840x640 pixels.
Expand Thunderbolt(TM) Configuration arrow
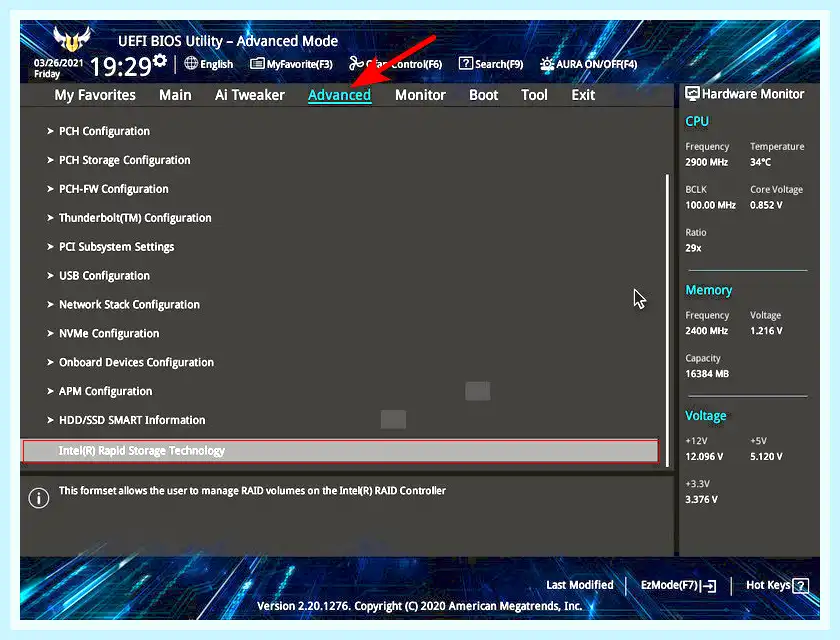pyautogui.click(x=50, y=218)
